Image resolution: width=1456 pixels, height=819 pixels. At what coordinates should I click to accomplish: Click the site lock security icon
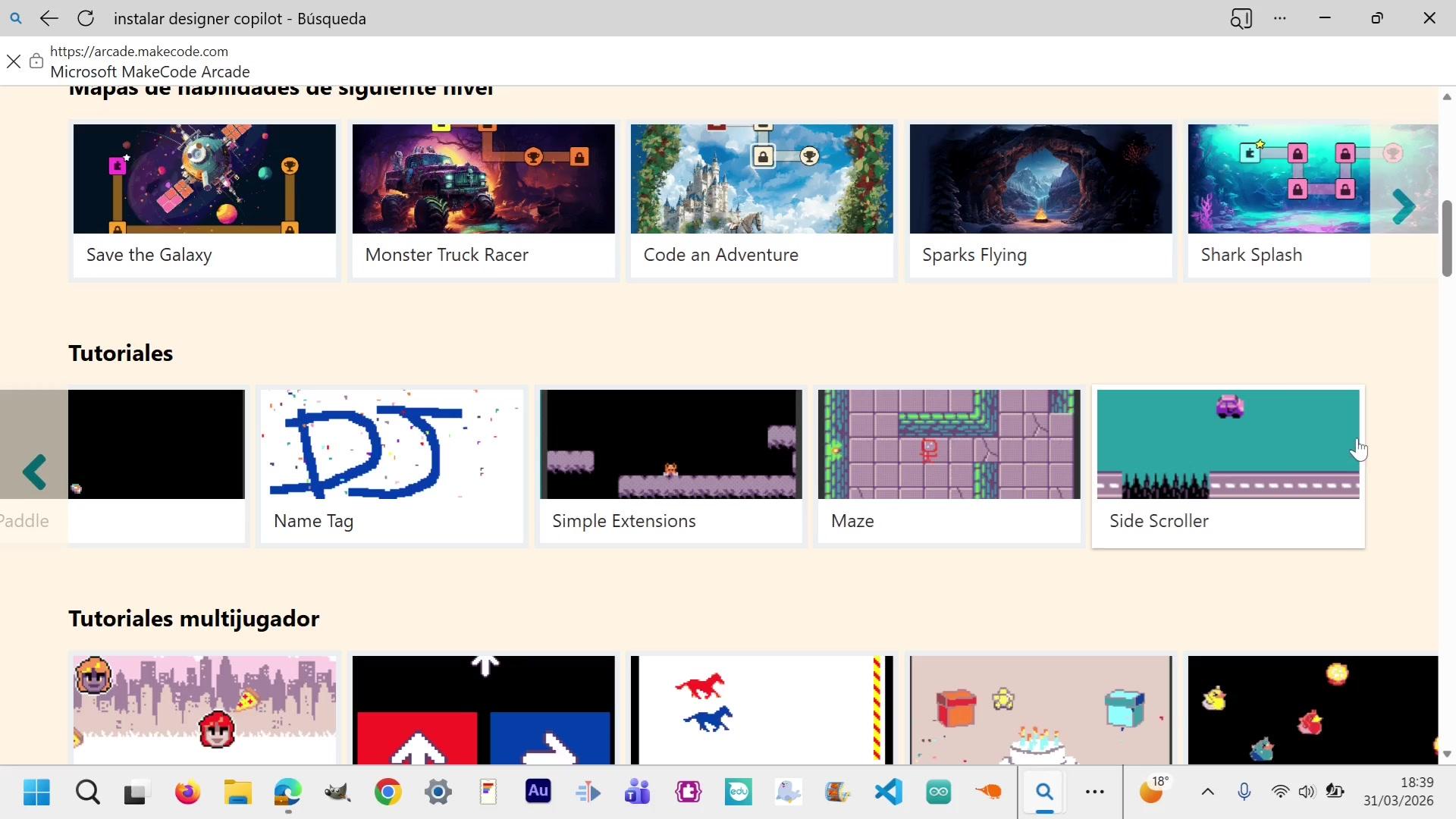(x=36, y=61)
